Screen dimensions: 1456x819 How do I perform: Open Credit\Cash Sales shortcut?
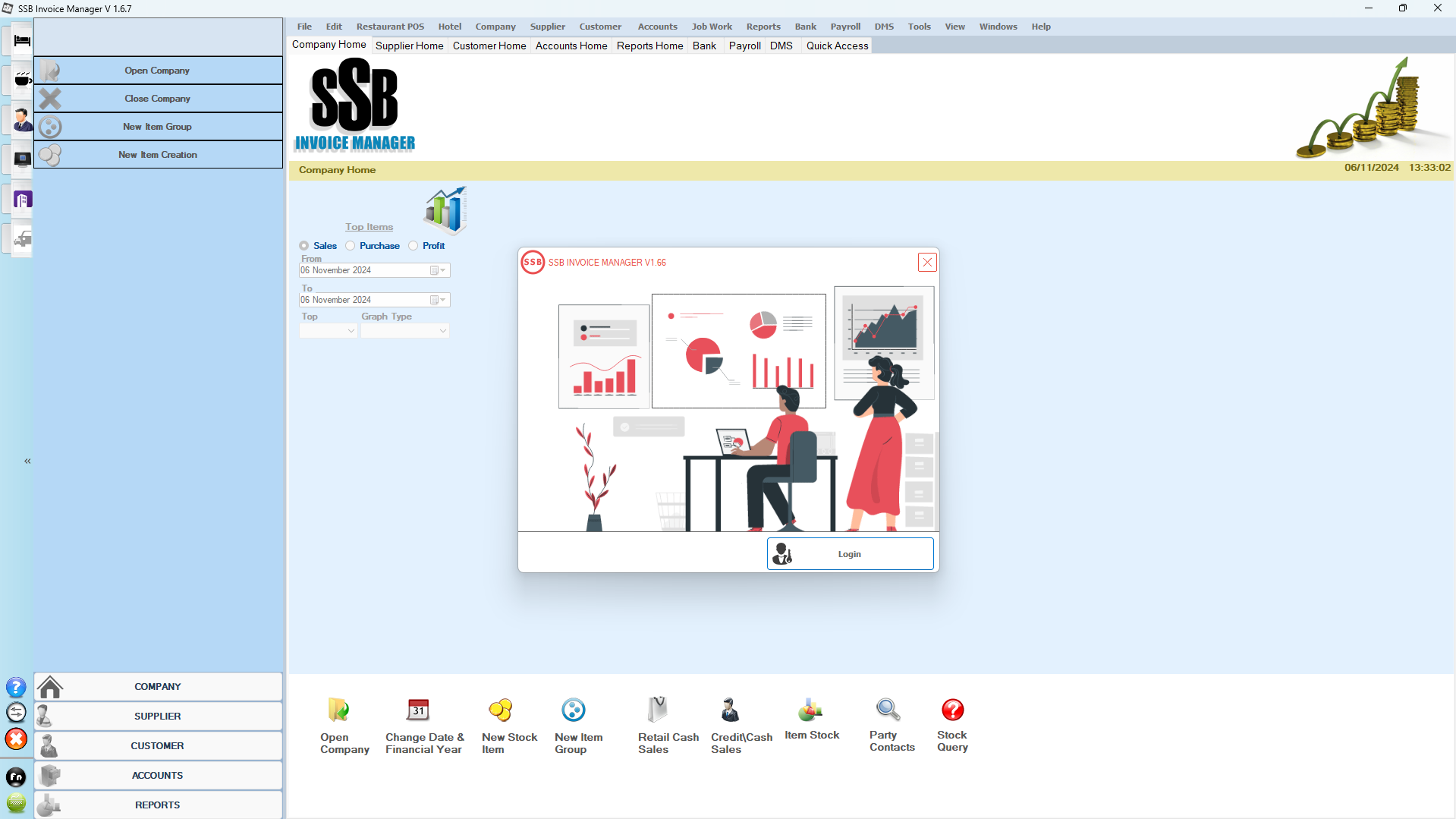(x=730, y=710)
